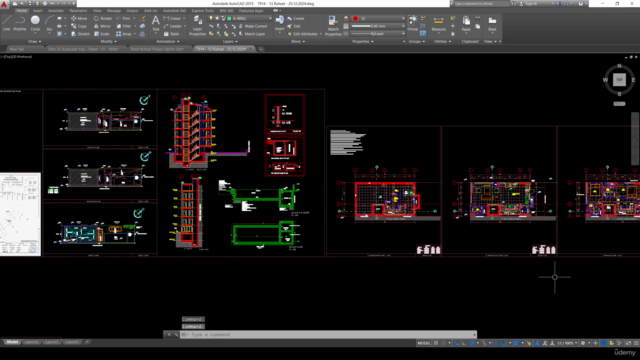
Task: Click the new drawing tab plus button
Action: pyautogui.click(x=261, y=49)
